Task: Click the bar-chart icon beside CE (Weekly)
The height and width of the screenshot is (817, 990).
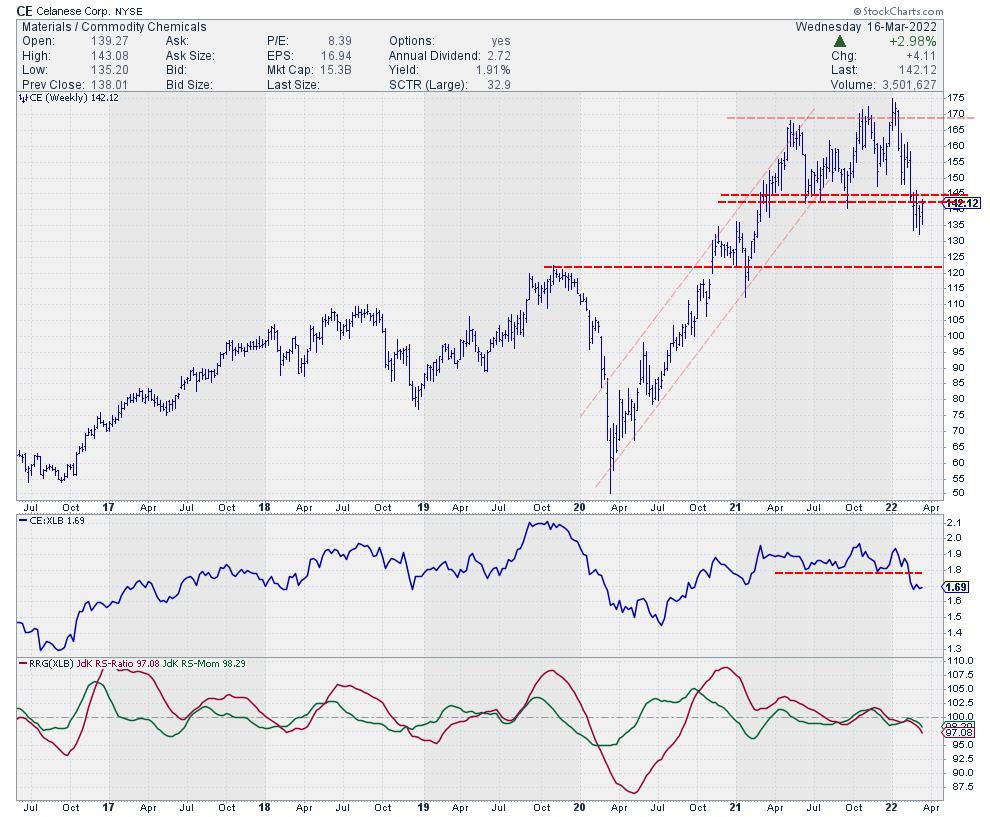Action: [x=24, y=98]
